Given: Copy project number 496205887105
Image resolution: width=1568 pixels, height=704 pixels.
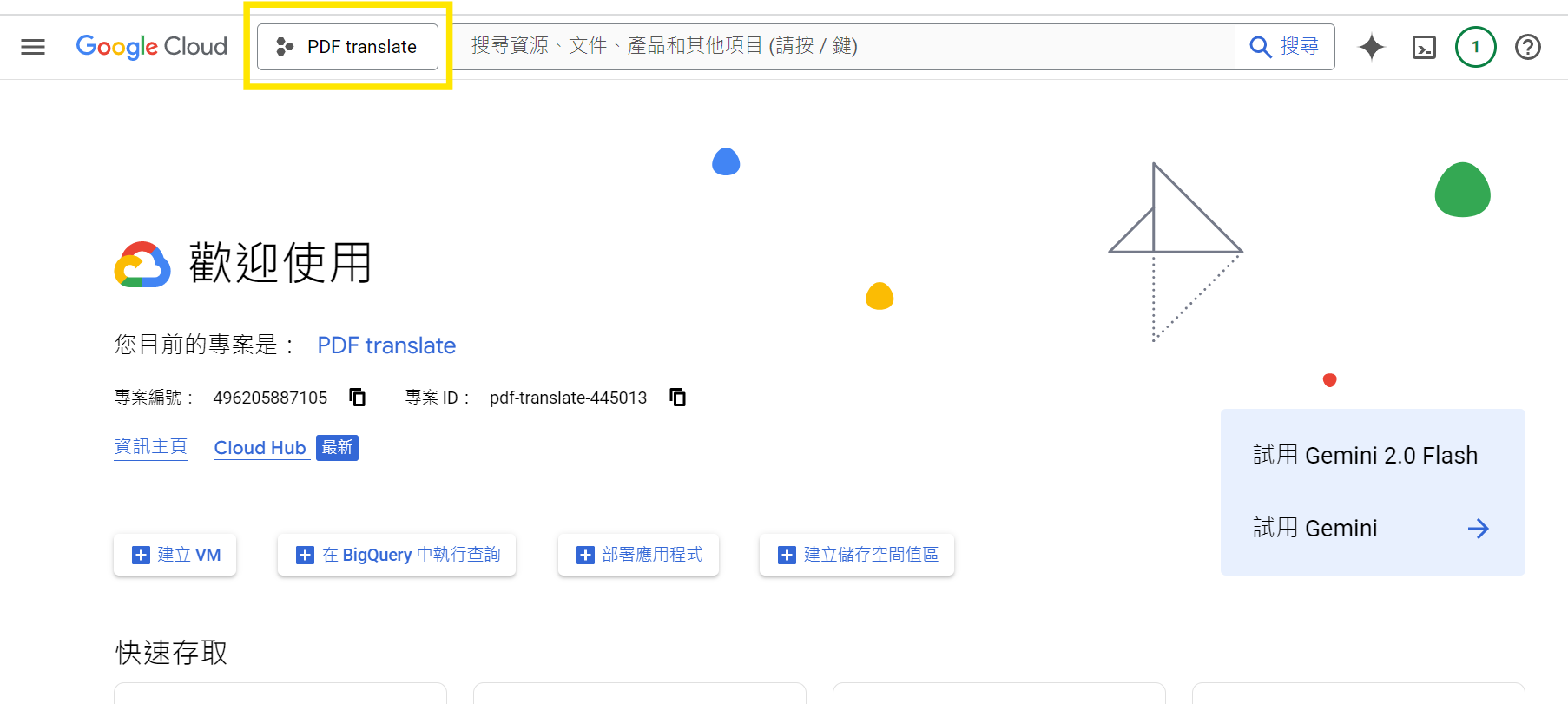Looking at the screenshot, I should pyautogui.click(x=357, y=398).
